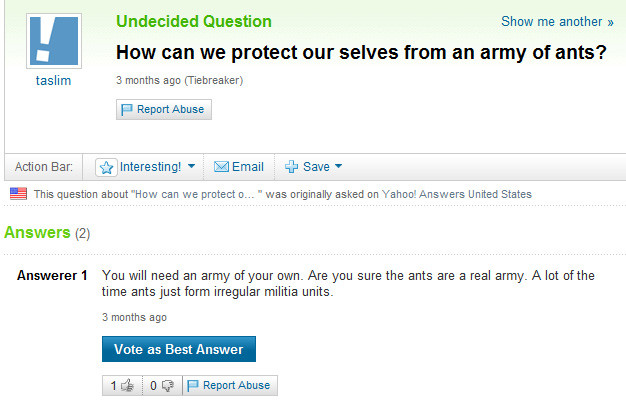Click the thumbs down vote icon
The width and height of the screenshot is (626, 406).
coord(167,385)
